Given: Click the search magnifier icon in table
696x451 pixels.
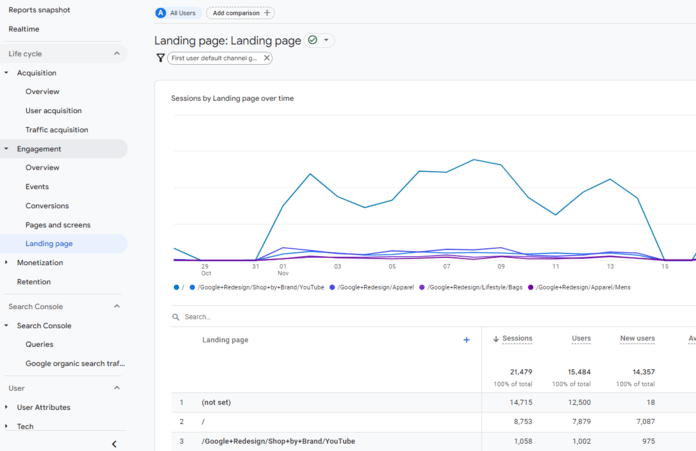Looking at the screenshot, I should tap(176, 317).
